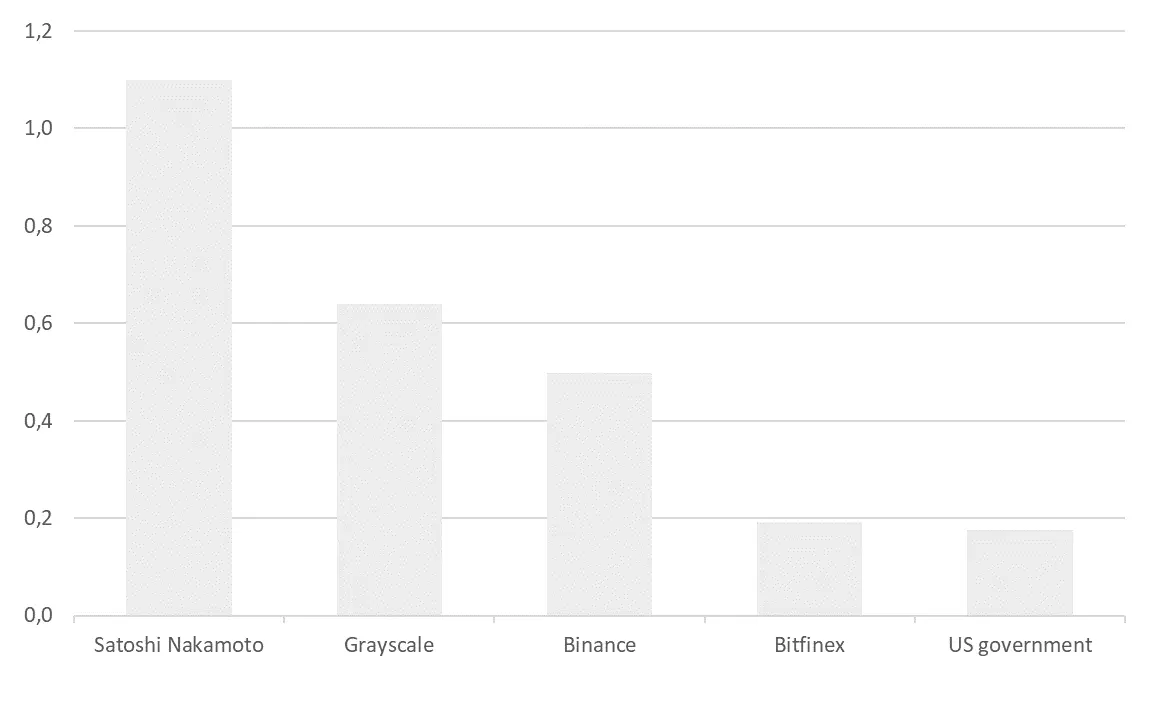Click the 0,0 y-axis label

[38, 615]
